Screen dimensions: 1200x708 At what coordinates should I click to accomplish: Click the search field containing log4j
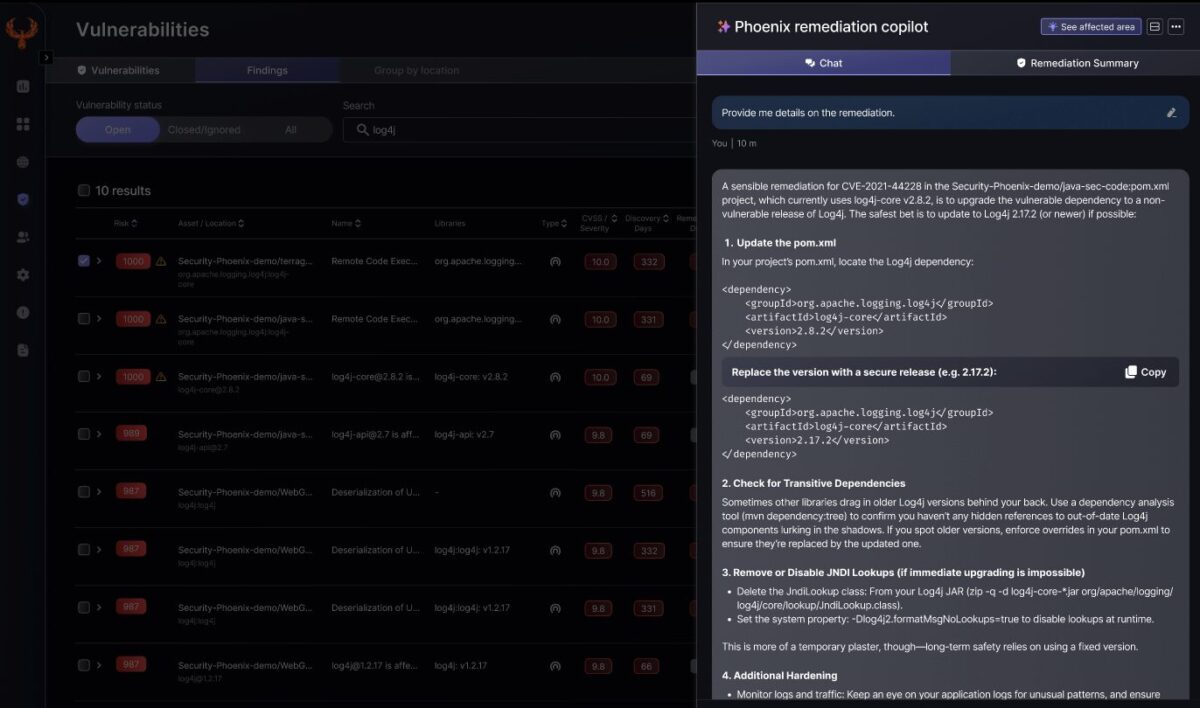click(520, 130)
